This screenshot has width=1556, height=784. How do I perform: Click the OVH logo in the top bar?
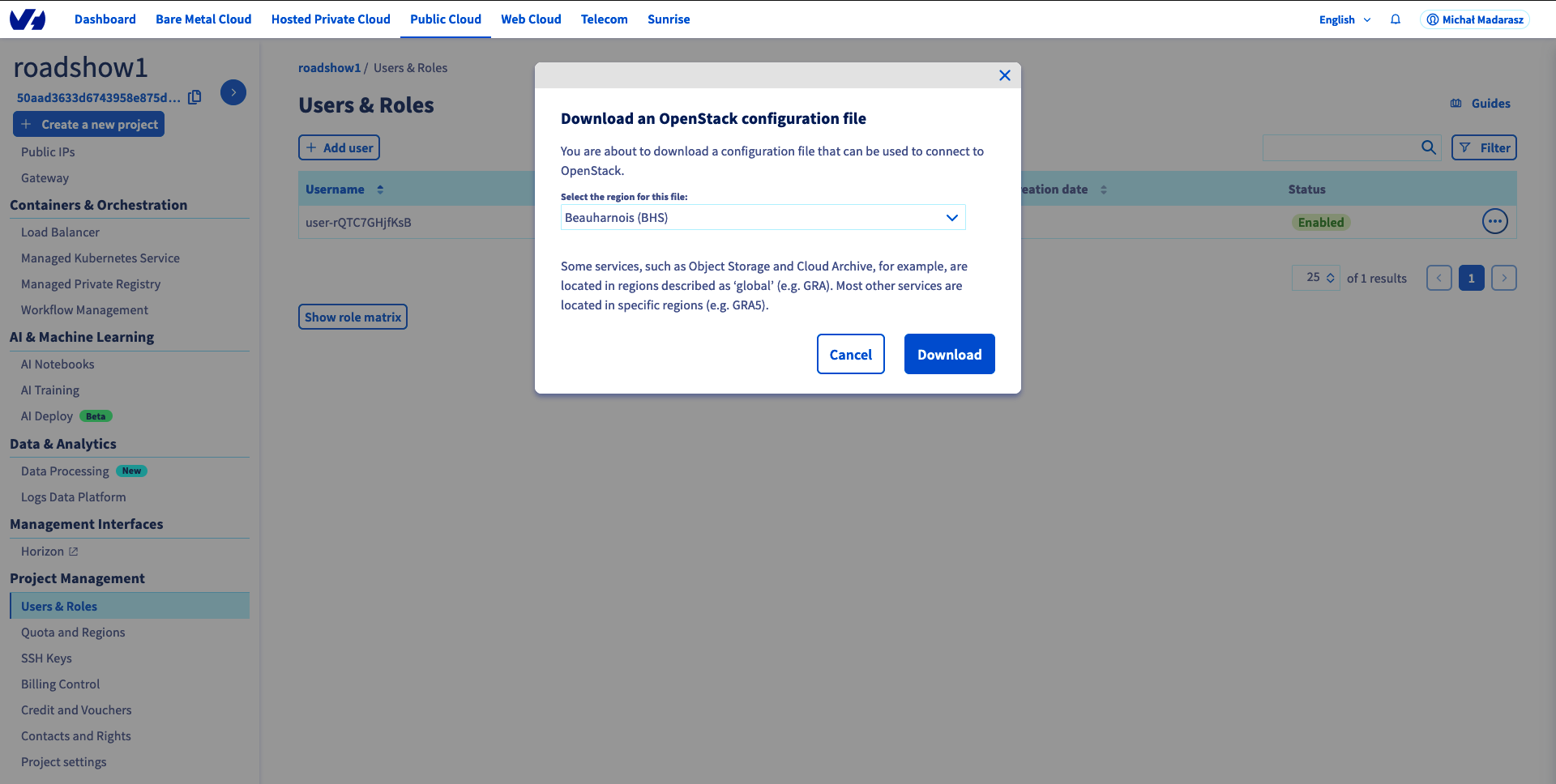[28, 19]
